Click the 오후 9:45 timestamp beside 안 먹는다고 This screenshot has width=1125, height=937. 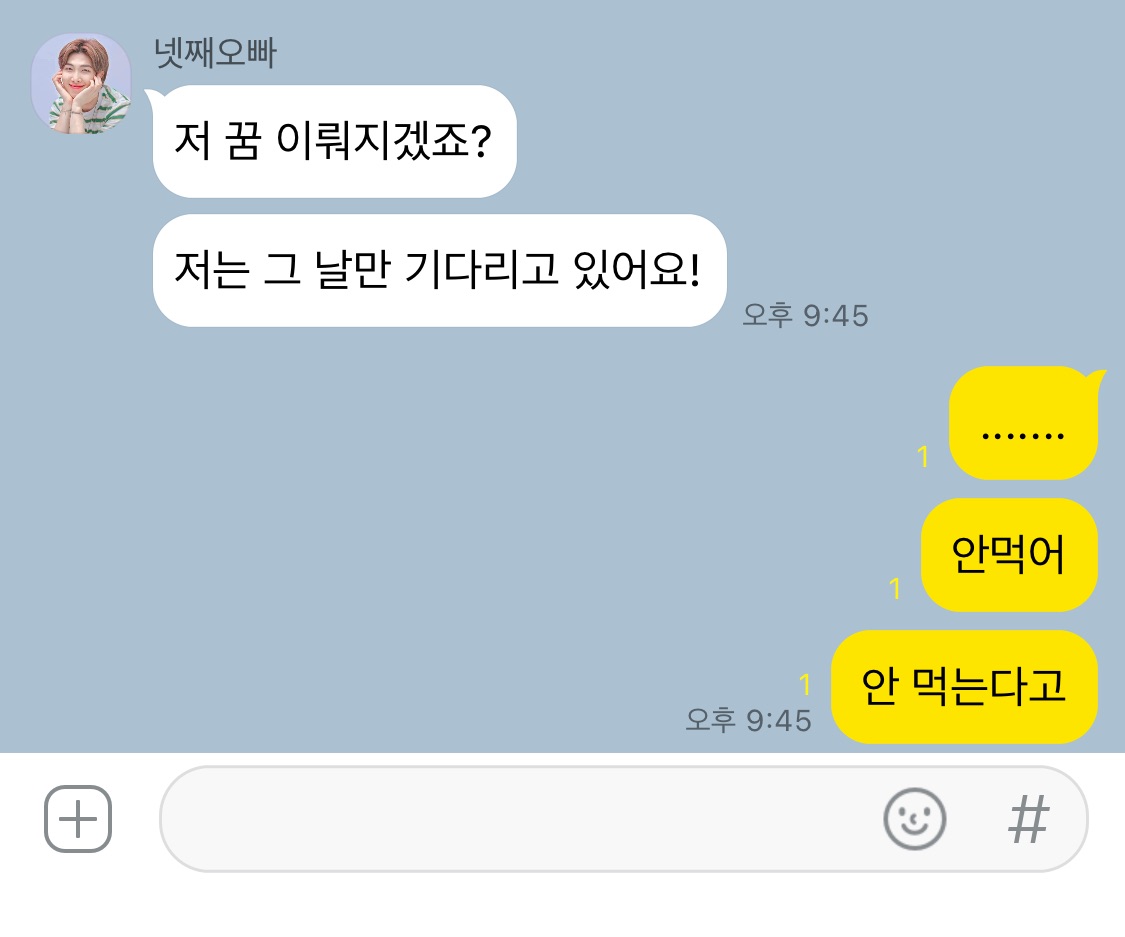(748, 720)
